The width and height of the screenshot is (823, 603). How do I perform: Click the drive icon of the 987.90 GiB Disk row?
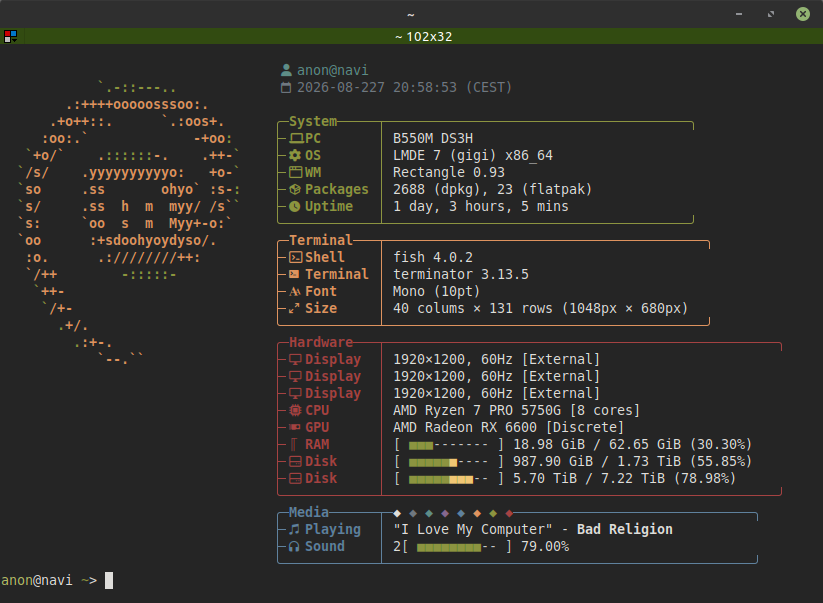296,461
